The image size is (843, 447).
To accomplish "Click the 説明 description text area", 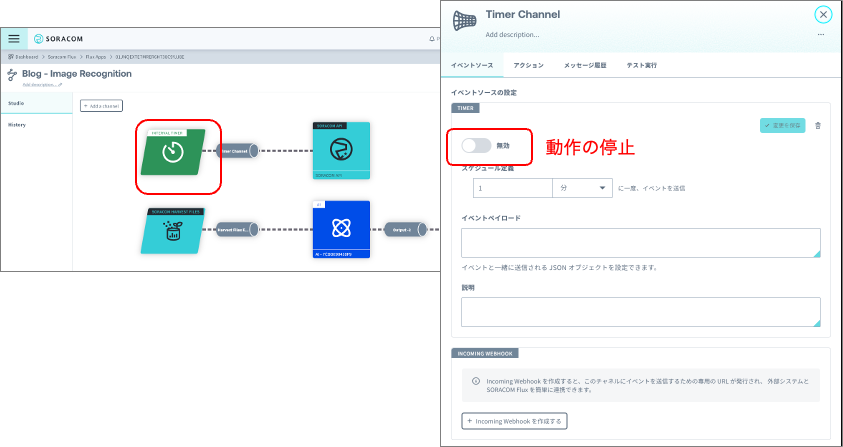I will pyautogui.click(x=641, y=312).
